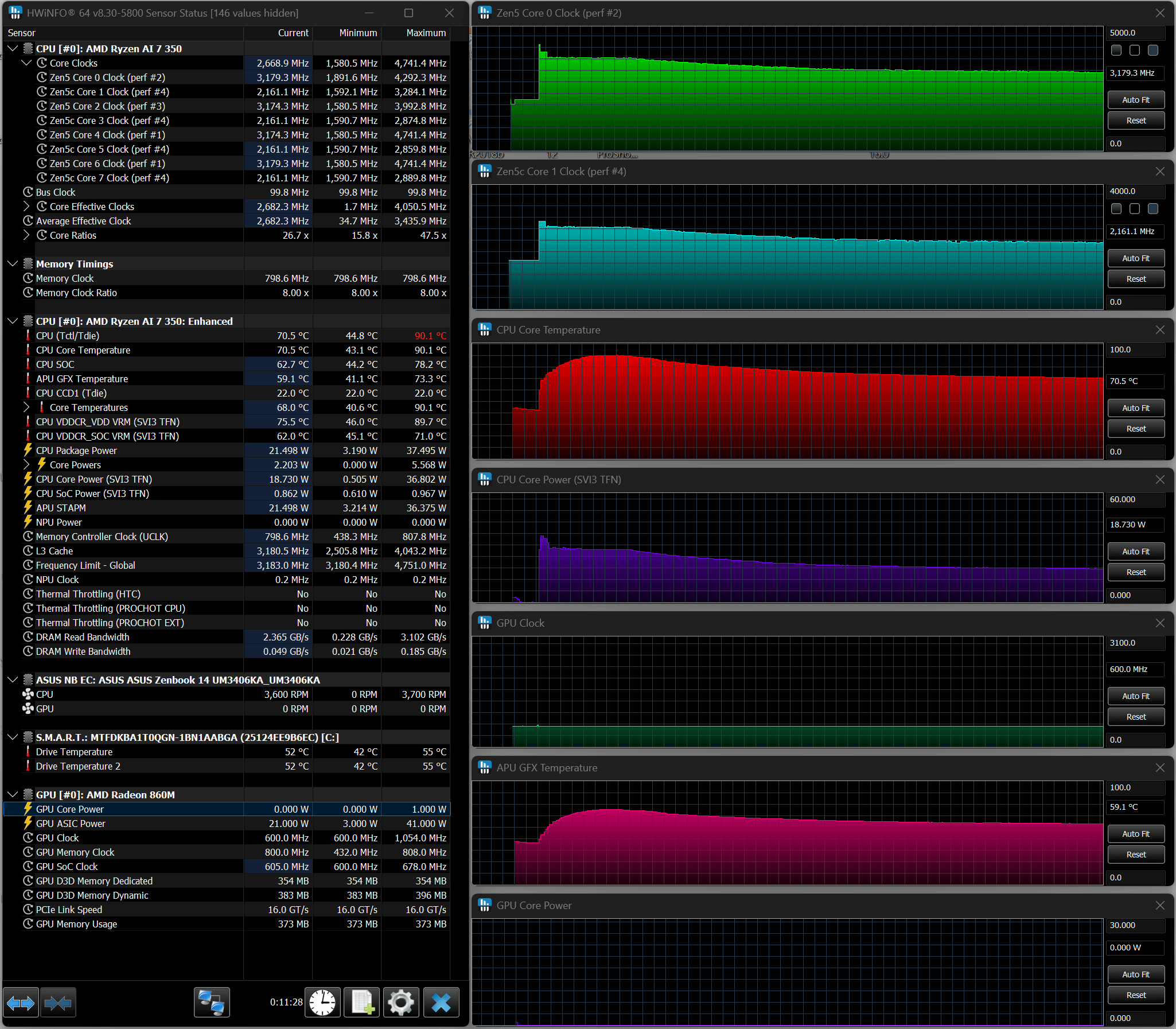Click first color square in Core 0 graph

tap(1116, 51)
